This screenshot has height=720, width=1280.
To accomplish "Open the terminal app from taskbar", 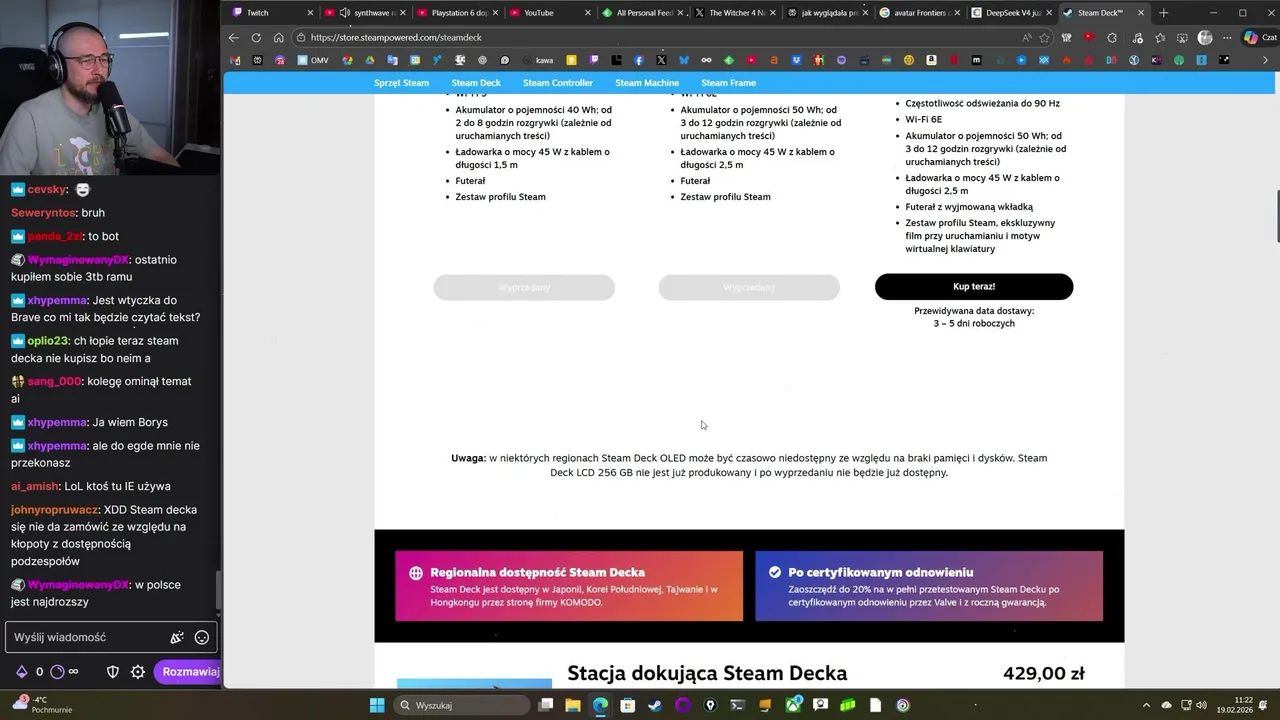I will tap(738, 705).
